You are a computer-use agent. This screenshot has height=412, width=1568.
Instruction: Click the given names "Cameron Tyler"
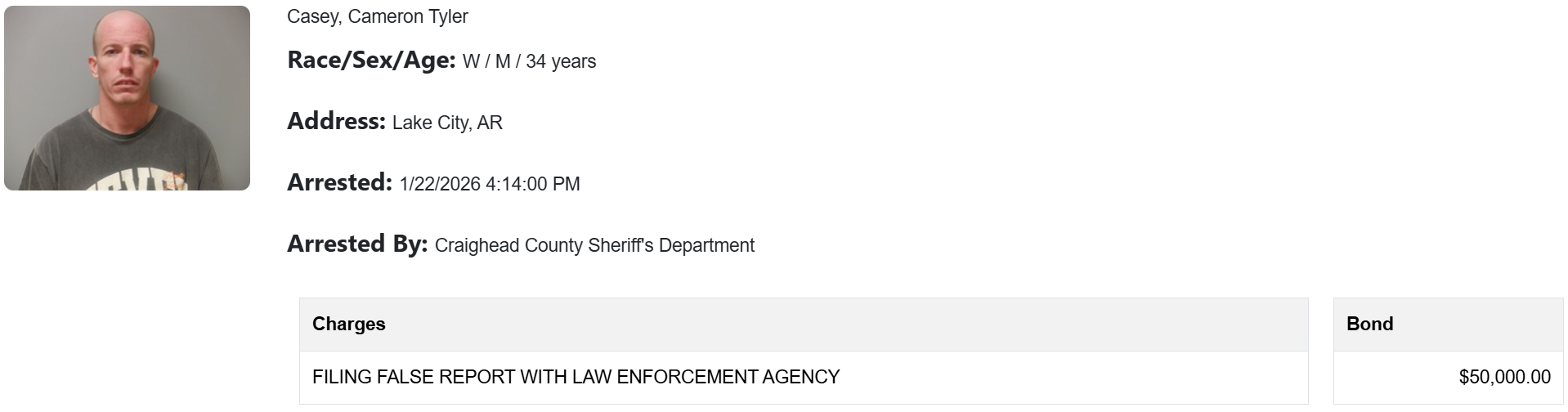(408, 16)
